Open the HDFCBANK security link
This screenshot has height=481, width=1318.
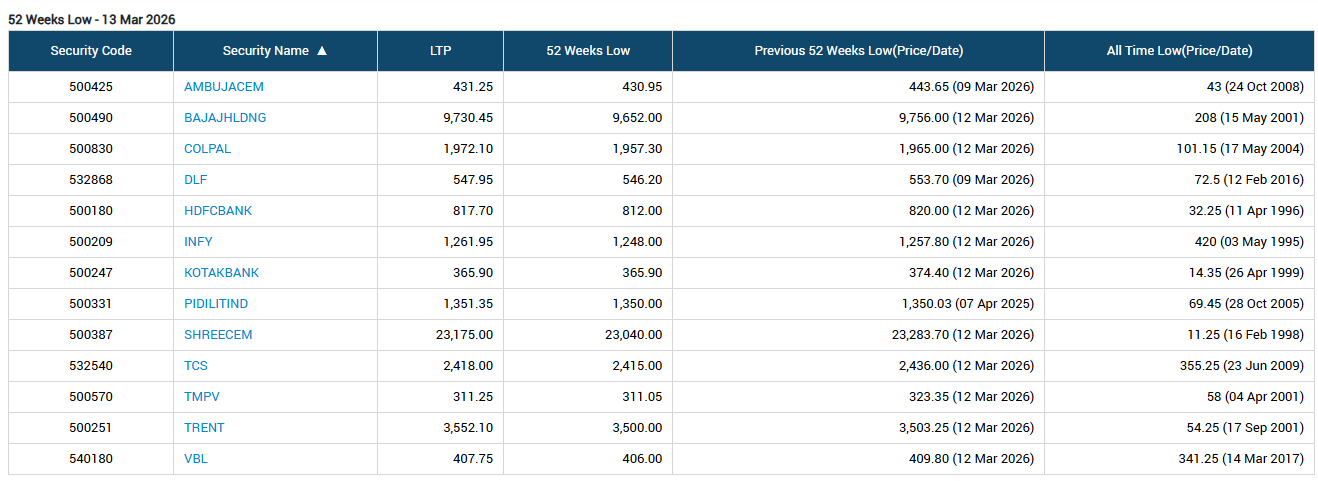(x=218, y=211)
